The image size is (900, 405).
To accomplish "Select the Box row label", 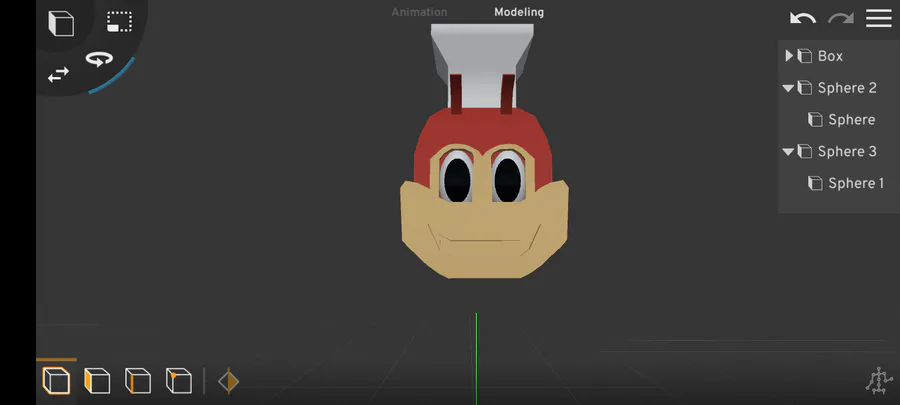I will (830, 56).
